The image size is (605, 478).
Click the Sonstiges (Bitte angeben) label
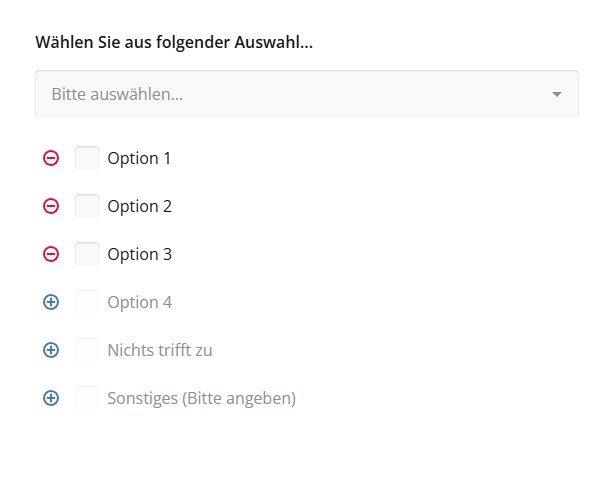point(201,398)
